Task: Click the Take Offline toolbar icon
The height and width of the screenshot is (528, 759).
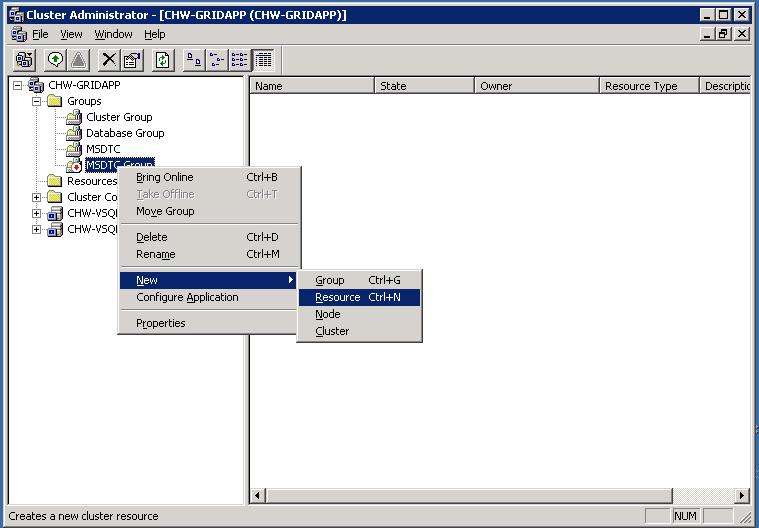Action: 78,60
